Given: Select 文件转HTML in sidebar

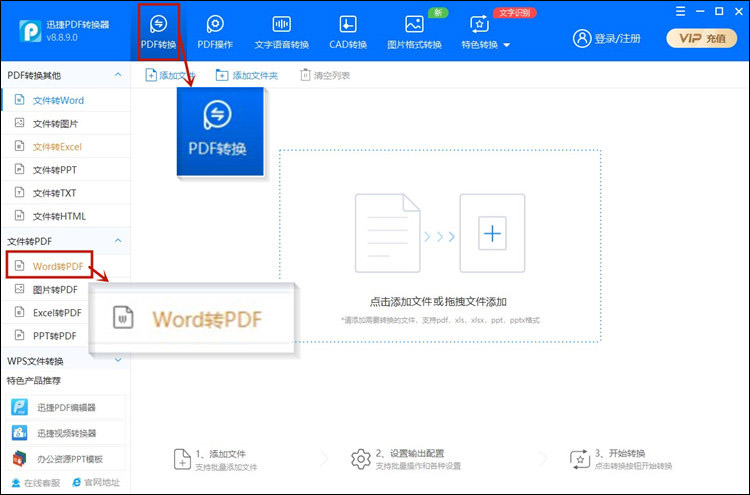Looking at the screenshot, I should [x=66, y=216].
